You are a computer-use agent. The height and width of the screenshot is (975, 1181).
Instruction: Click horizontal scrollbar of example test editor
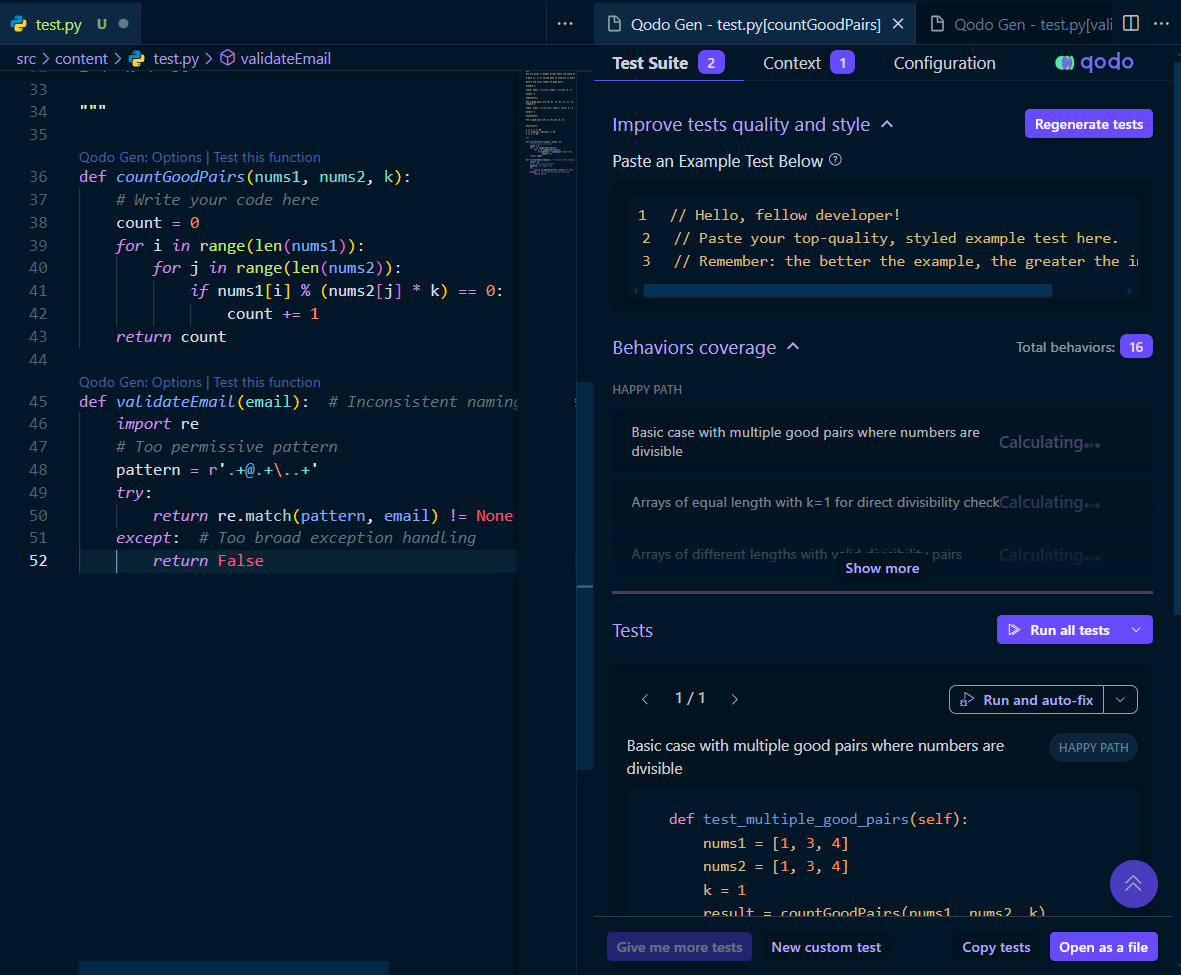847,290
